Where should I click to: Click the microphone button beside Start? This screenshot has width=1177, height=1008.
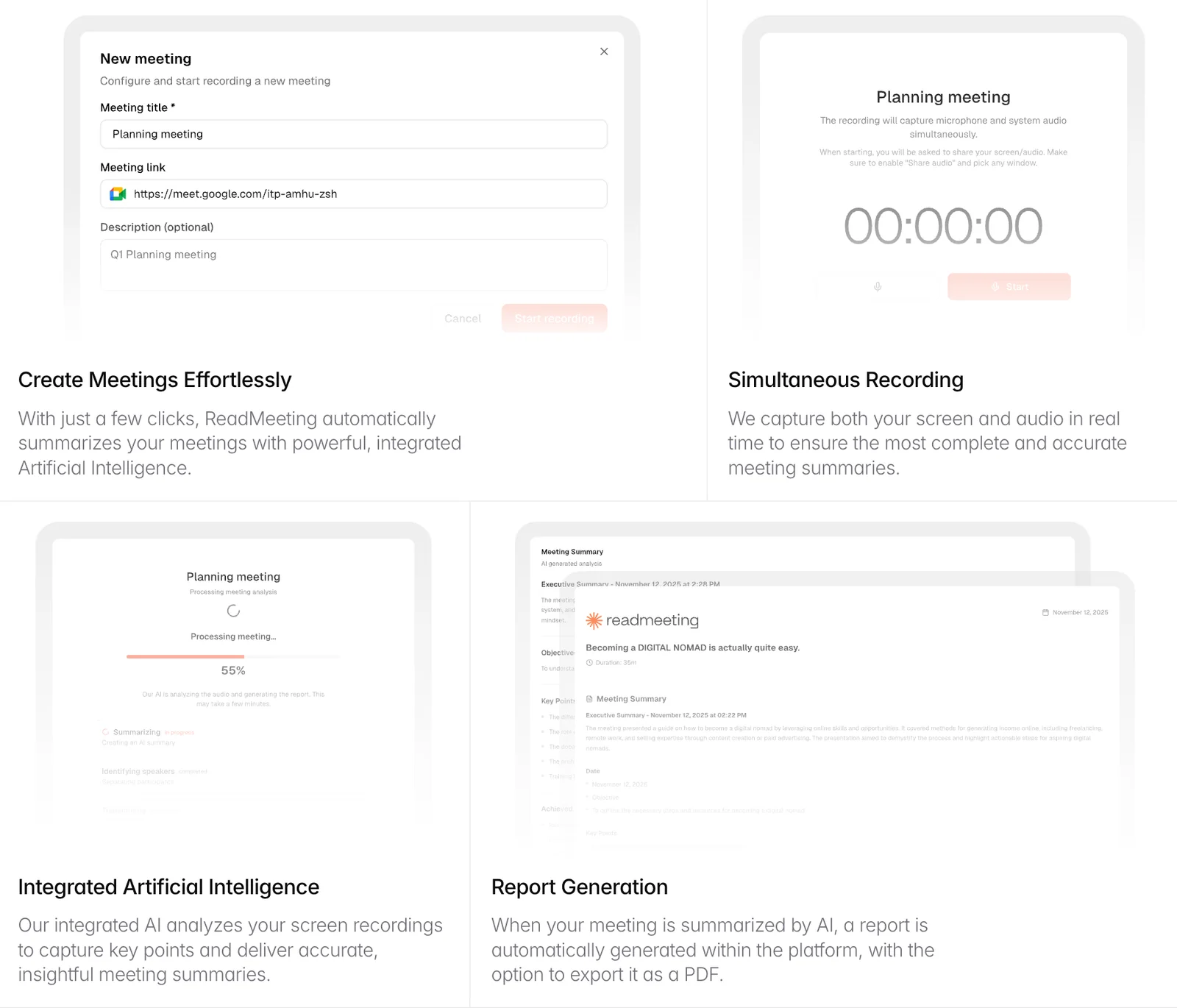tap(878, 287)
